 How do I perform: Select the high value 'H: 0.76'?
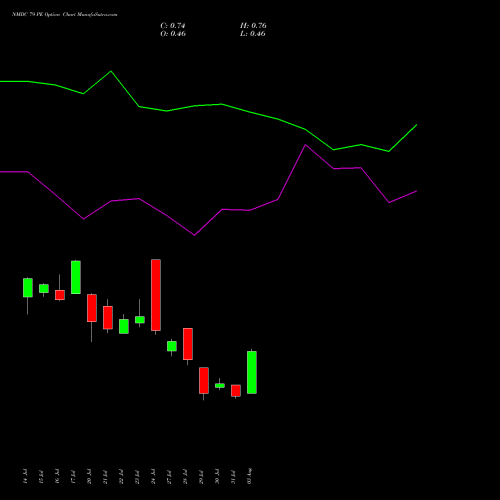[x=253, y=26]
